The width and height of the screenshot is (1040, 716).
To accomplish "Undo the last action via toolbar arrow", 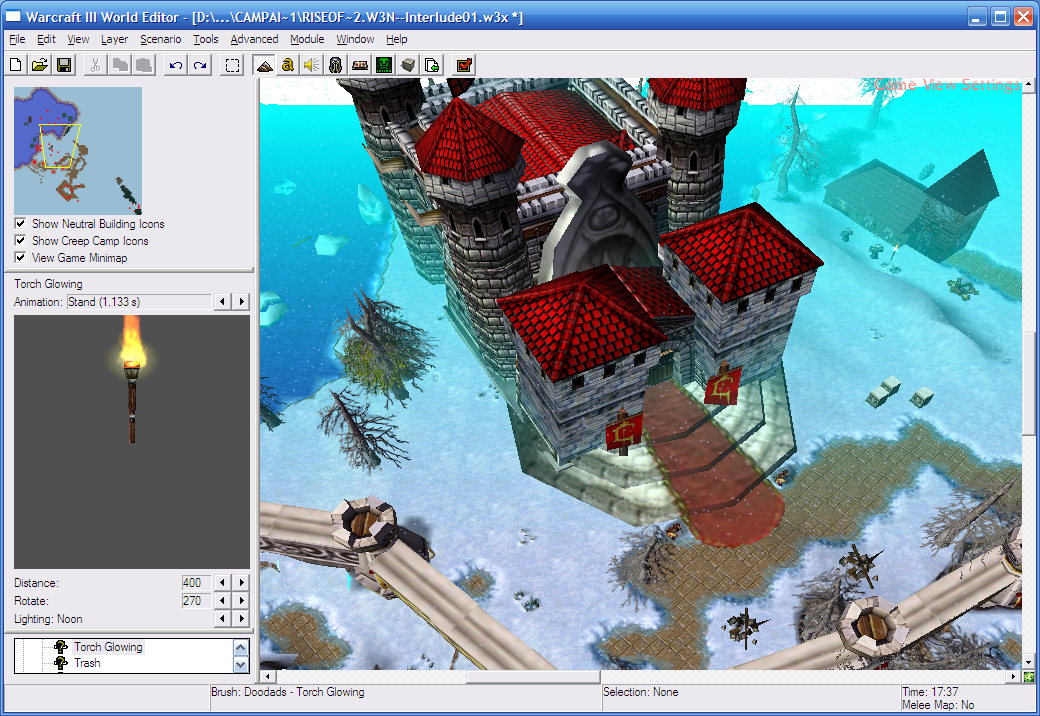I will point(176,65).
